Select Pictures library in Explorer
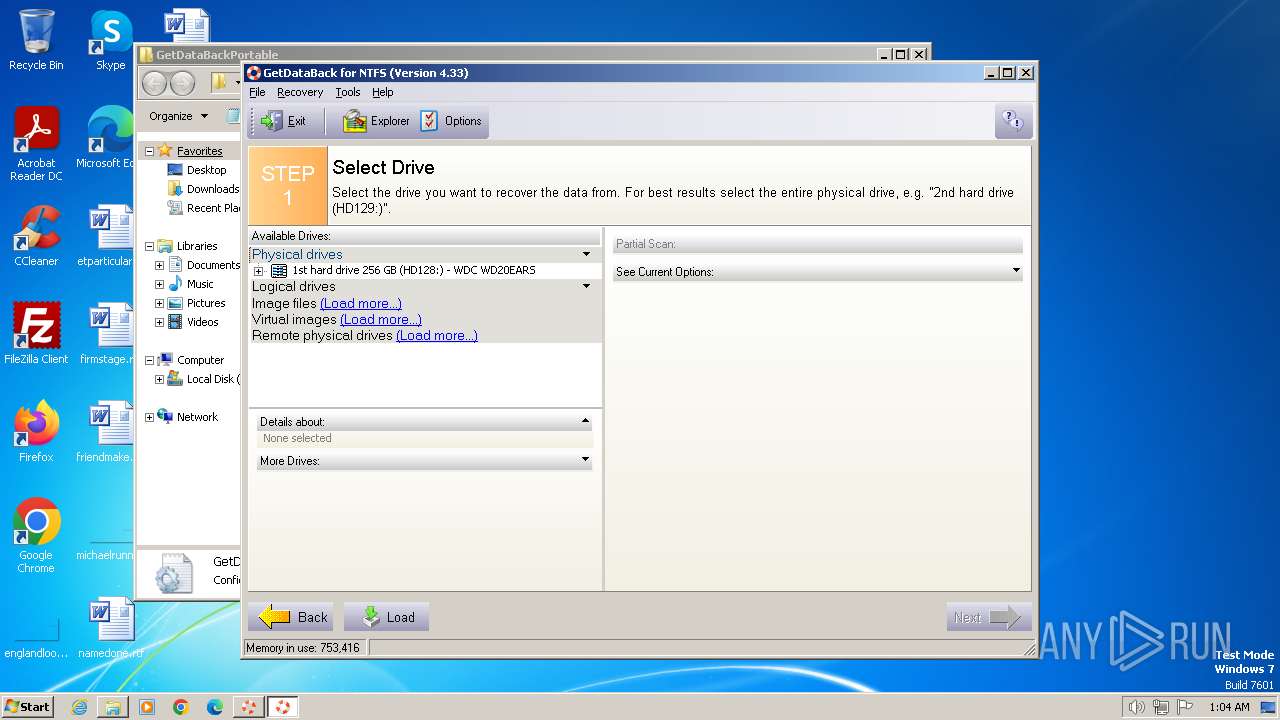1280x720 pixels. (206, 303)
